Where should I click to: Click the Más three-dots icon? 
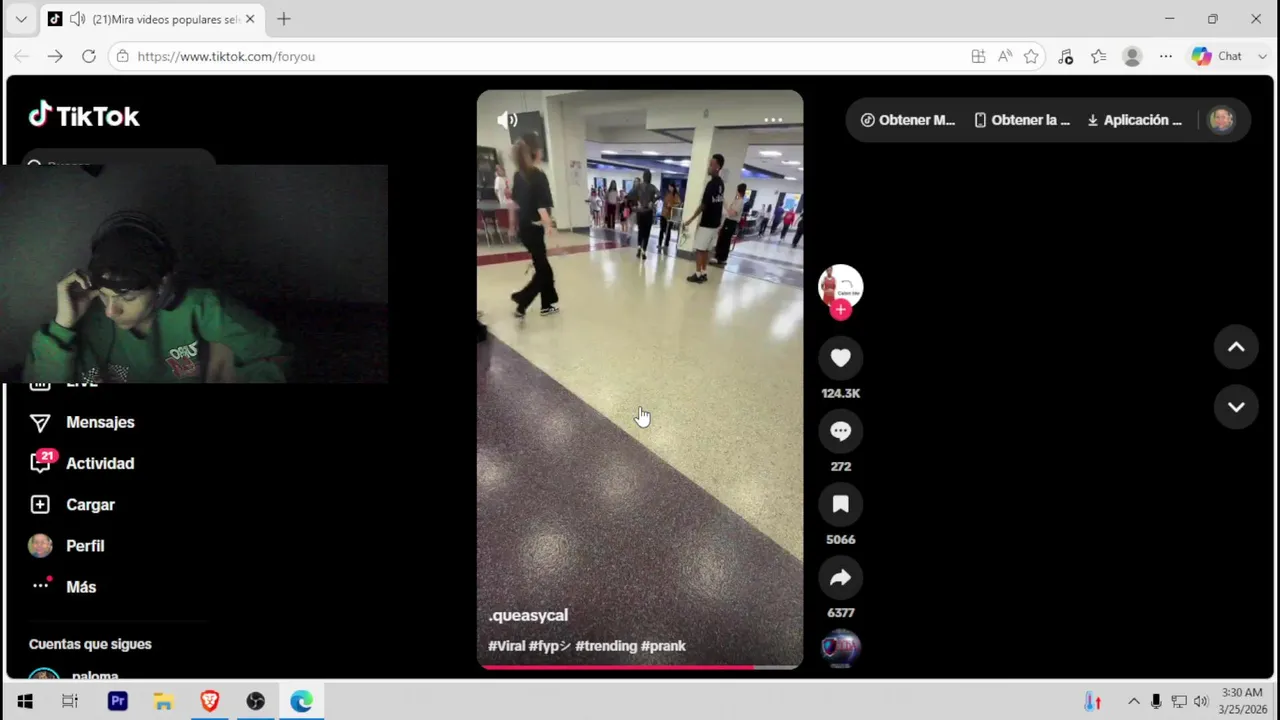point(40,586)
